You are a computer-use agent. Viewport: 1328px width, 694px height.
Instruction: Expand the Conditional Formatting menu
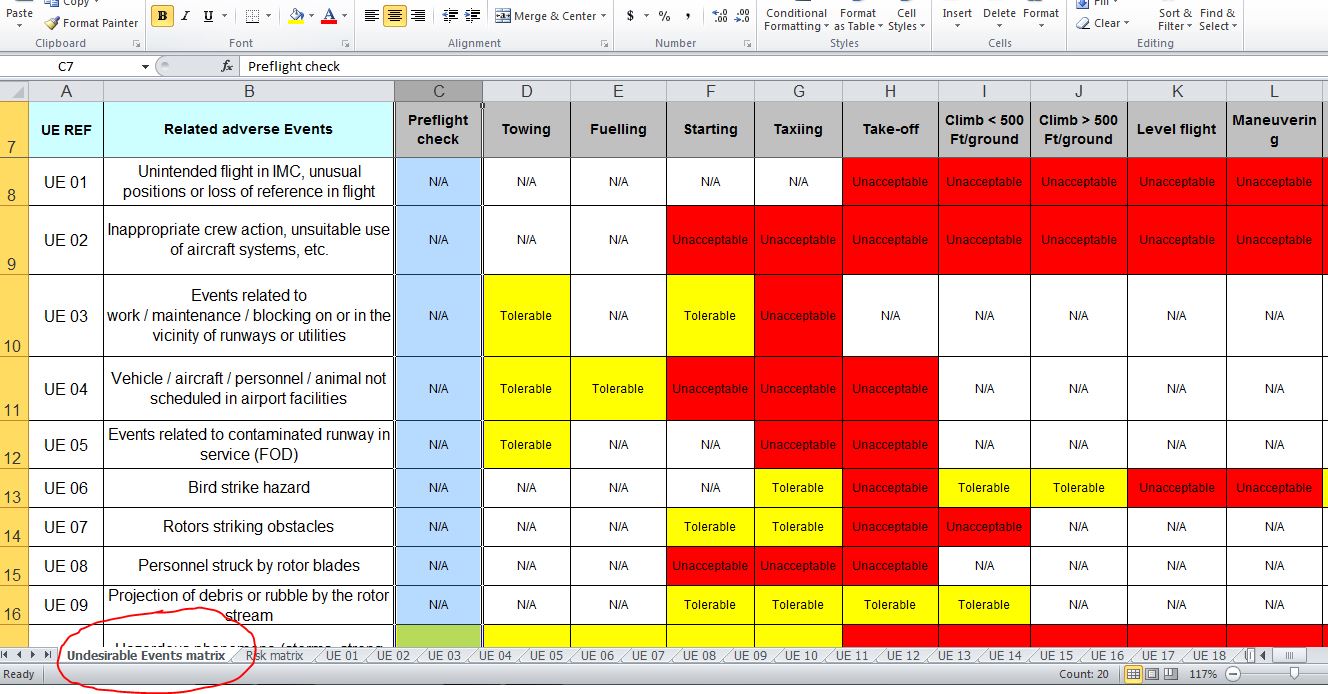[795, 20]
